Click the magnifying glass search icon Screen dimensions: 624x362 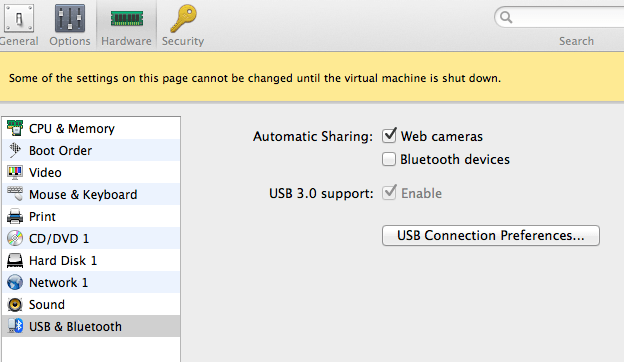pyautogui.click(x=506, y=17)
